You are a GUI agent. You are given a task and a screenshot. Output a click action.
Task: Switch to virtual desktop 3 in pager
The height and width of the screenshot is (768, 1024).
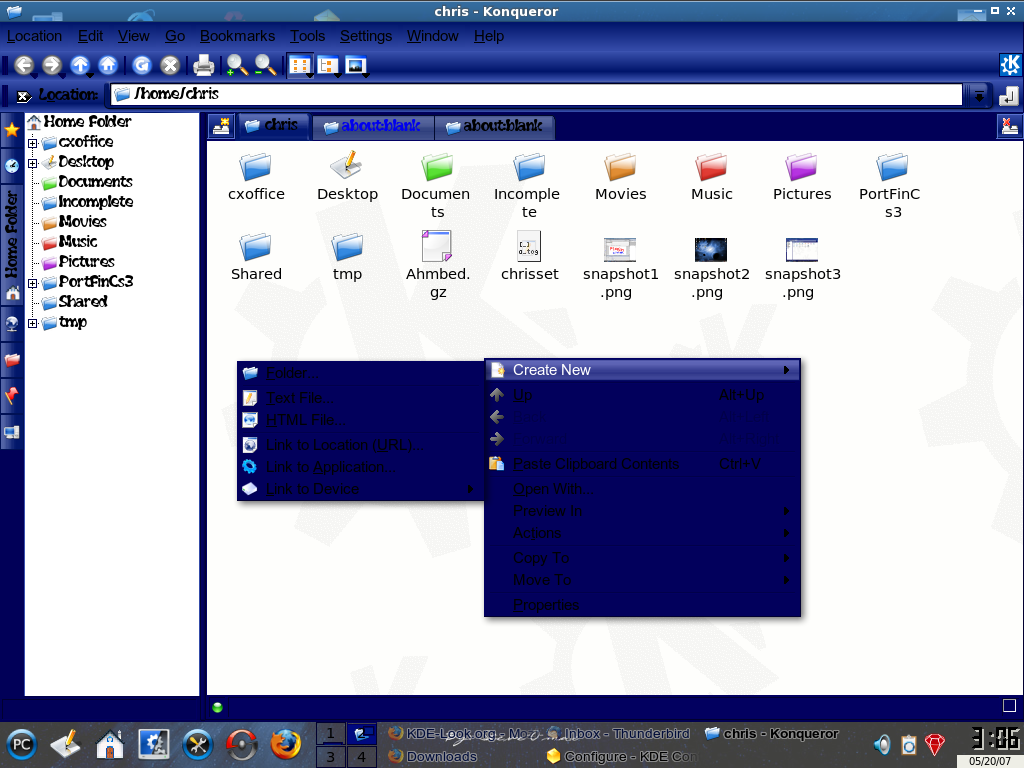pyautogui.click(x=330, y=756)
